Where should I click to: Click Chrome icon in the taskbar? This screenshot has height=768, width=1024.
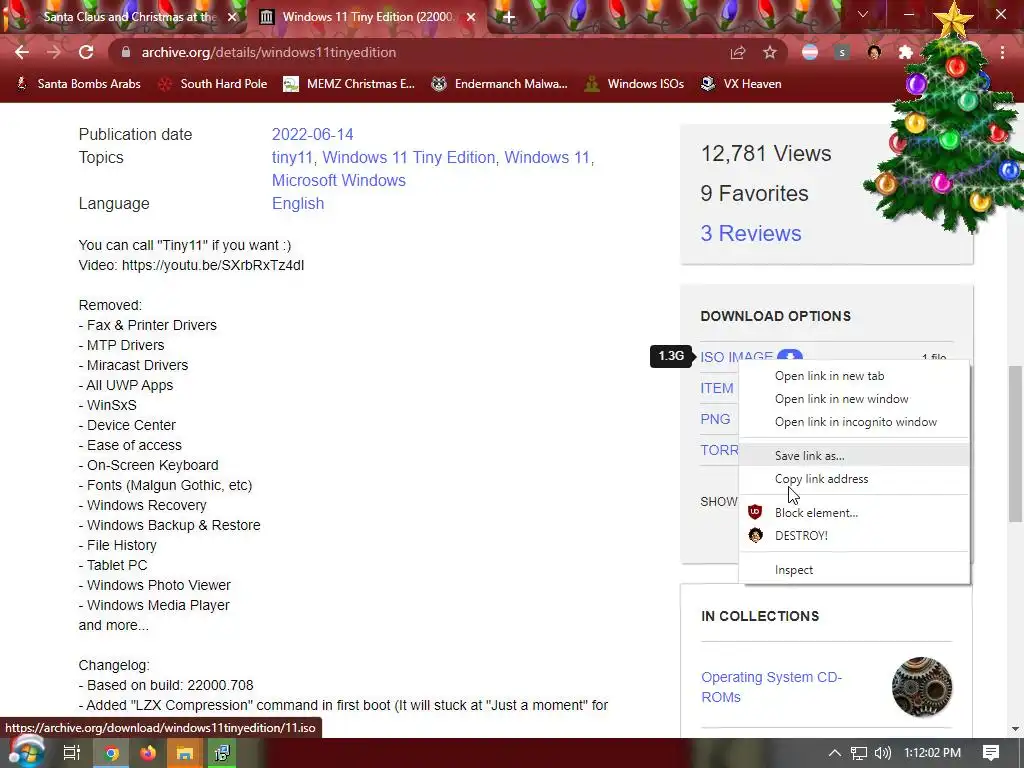112,753
